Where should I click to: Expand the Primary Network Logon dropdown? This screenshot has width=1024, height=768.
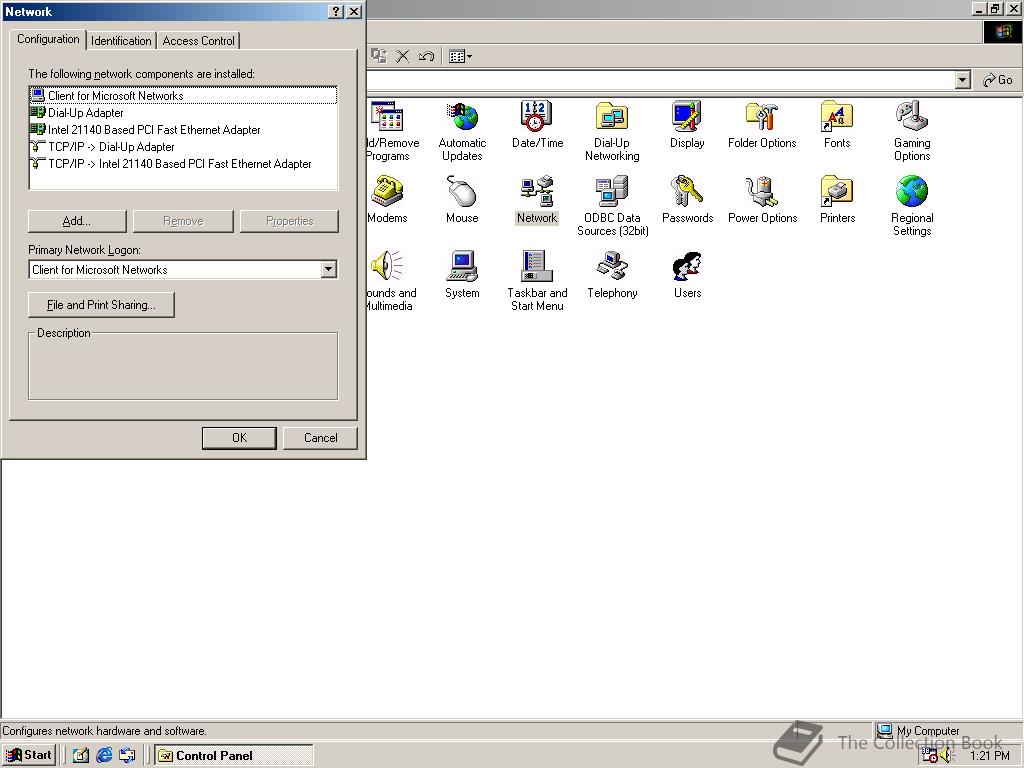[328, 269]
